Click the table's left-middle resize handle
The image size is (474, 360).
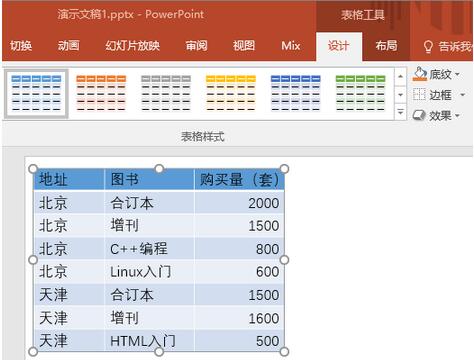pyautogui.click(x=33, y=260)
